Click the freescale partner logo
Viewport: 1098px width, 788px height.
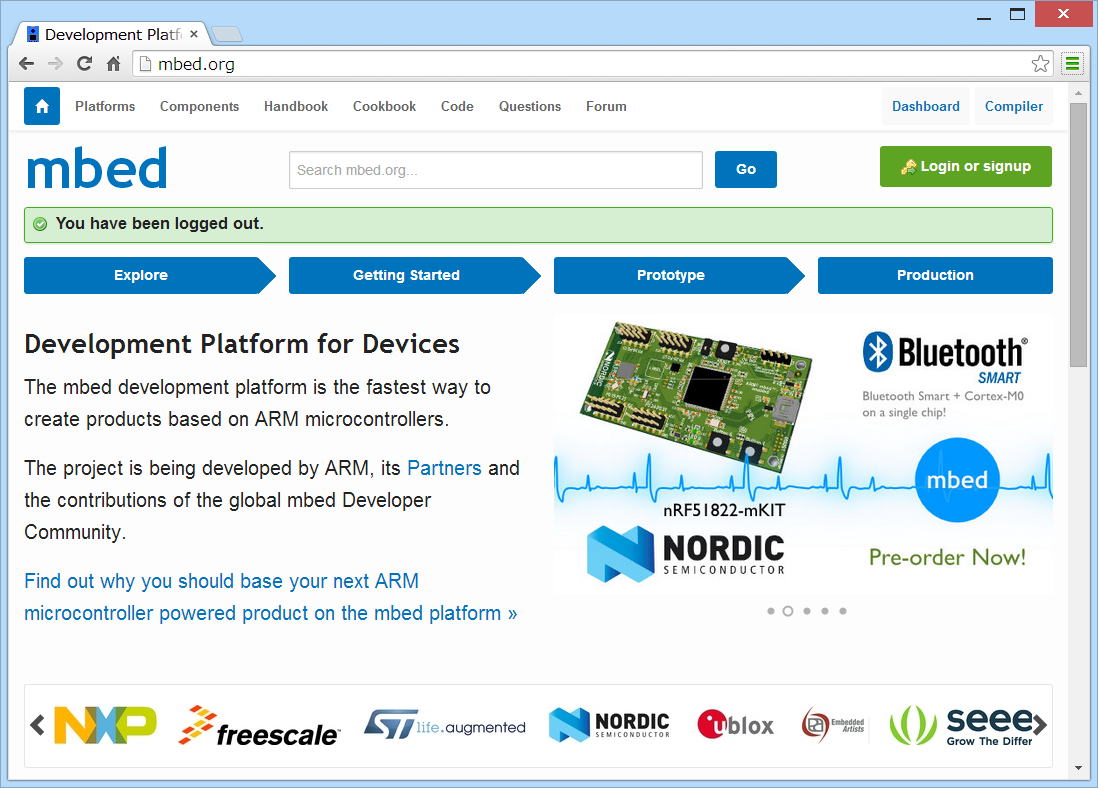click(259, 726)
